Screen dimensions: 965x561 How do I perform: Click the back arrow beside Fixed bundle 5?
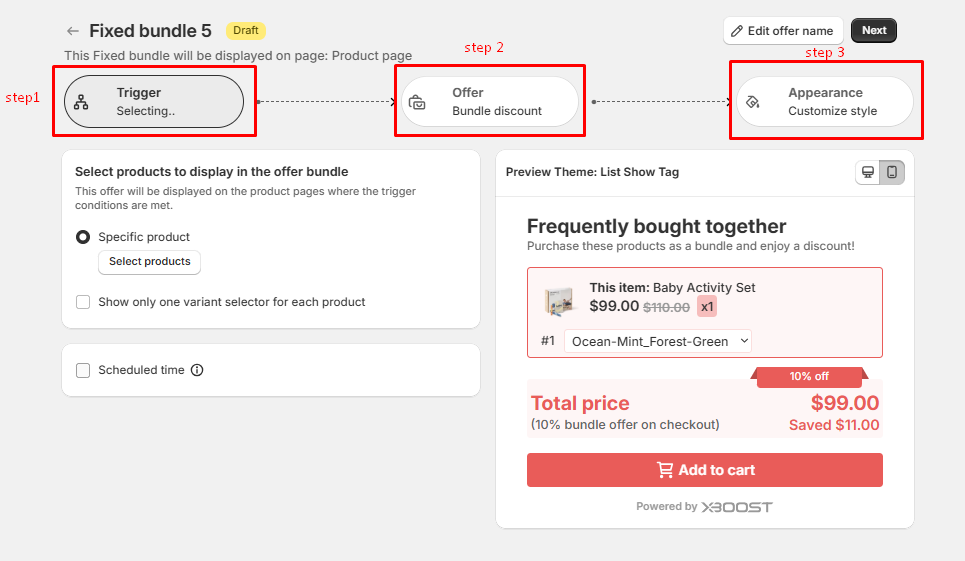tap(72, 31)
